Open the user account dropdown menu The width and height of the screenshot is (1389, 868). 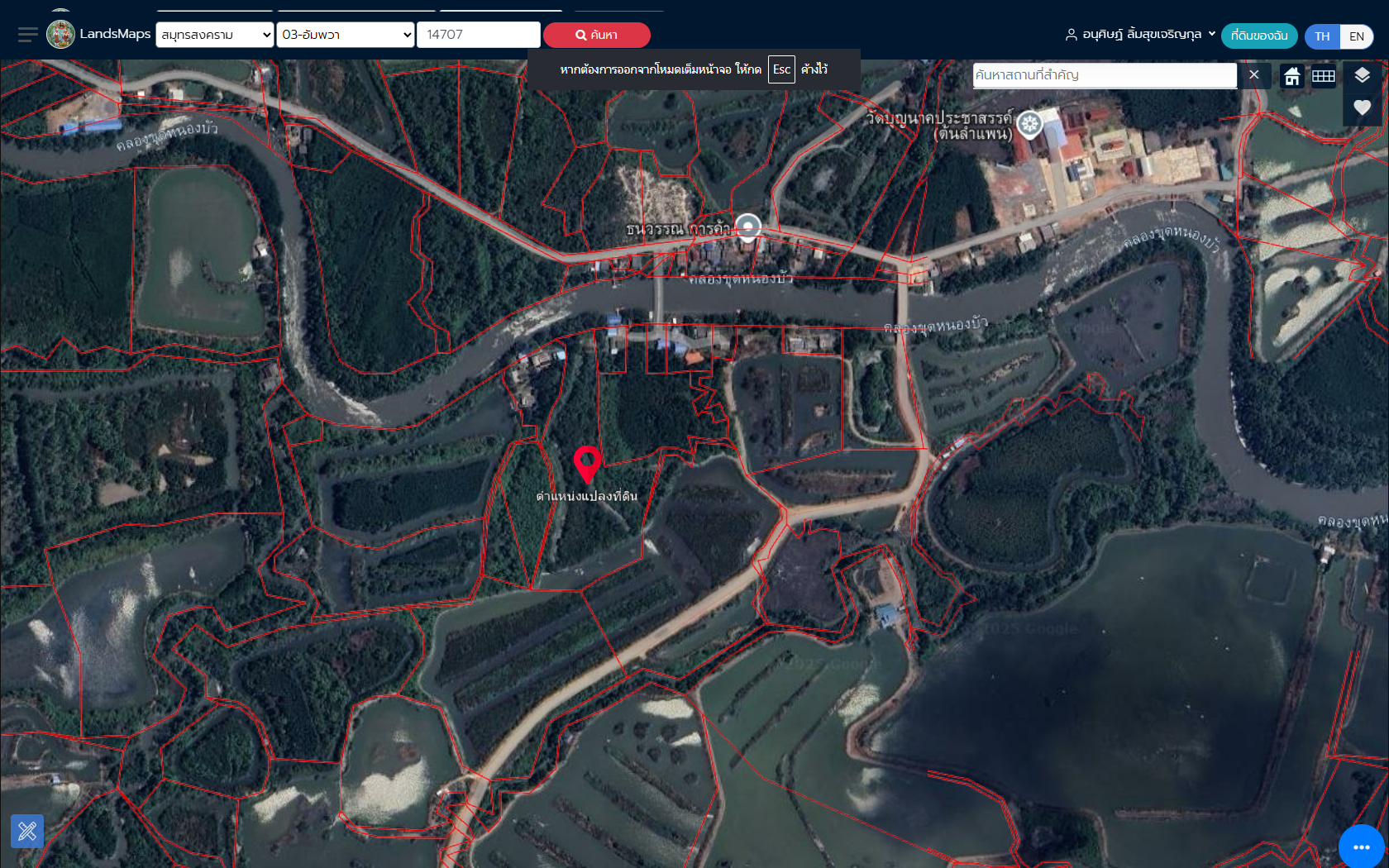pyautogui.click(x=1140, y=35)
